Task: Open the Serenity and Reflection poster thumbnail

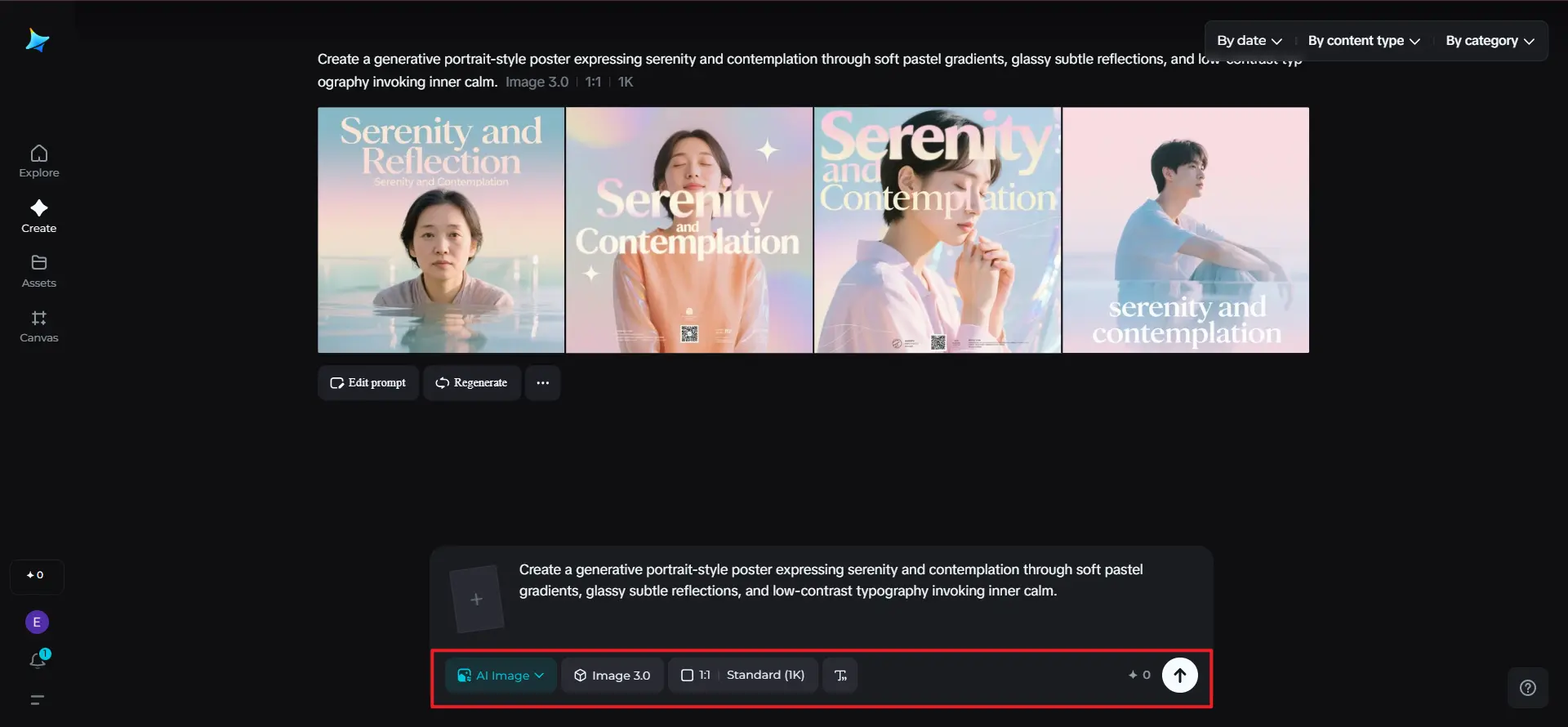Action: click(441, 230)
